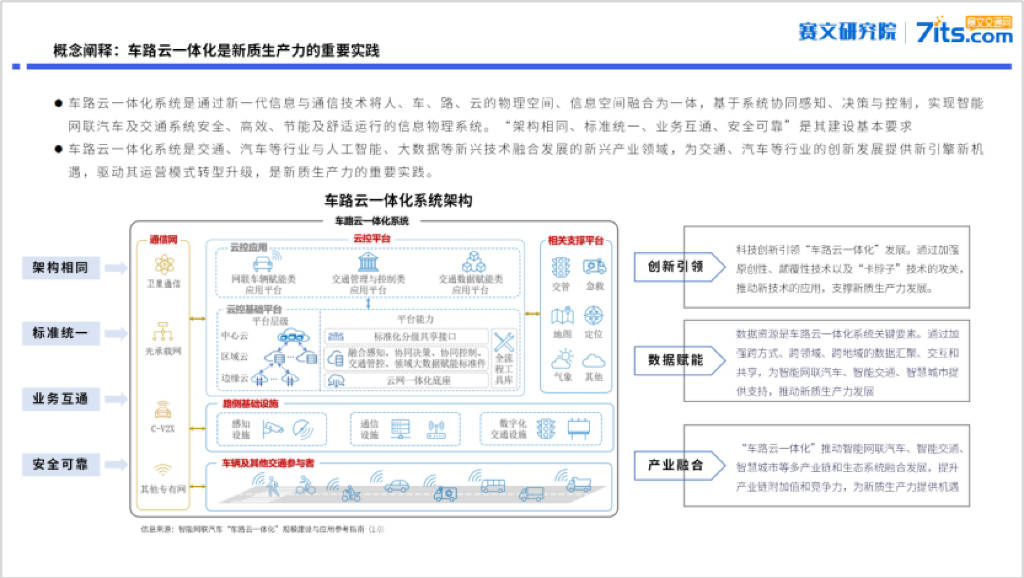Select the 标准统一 label box

[x=61, y=333]
